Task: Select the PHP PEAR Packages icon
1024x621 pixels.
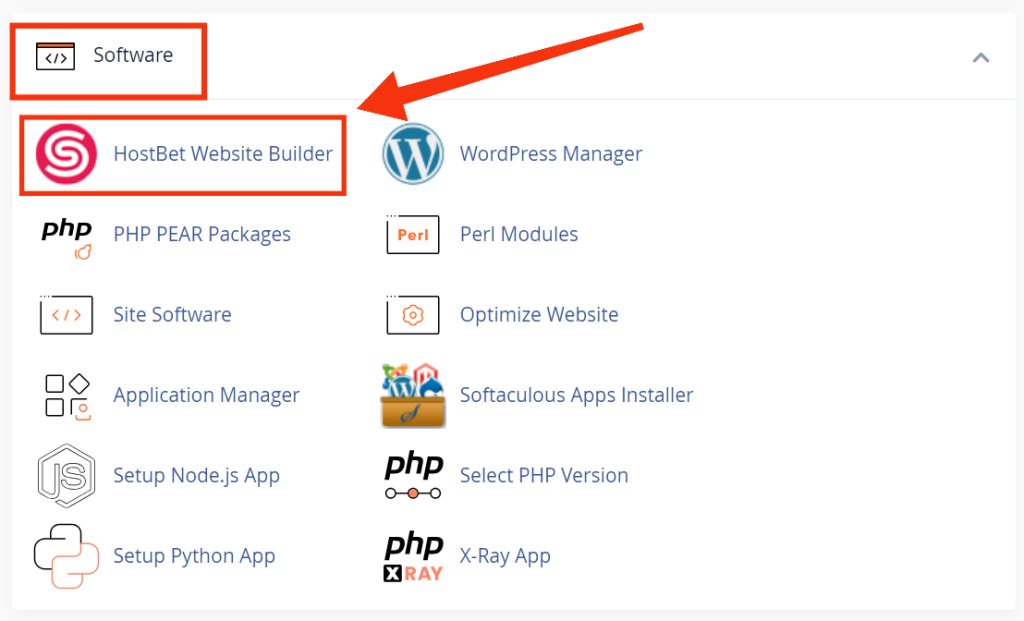Action: (67, 239)
